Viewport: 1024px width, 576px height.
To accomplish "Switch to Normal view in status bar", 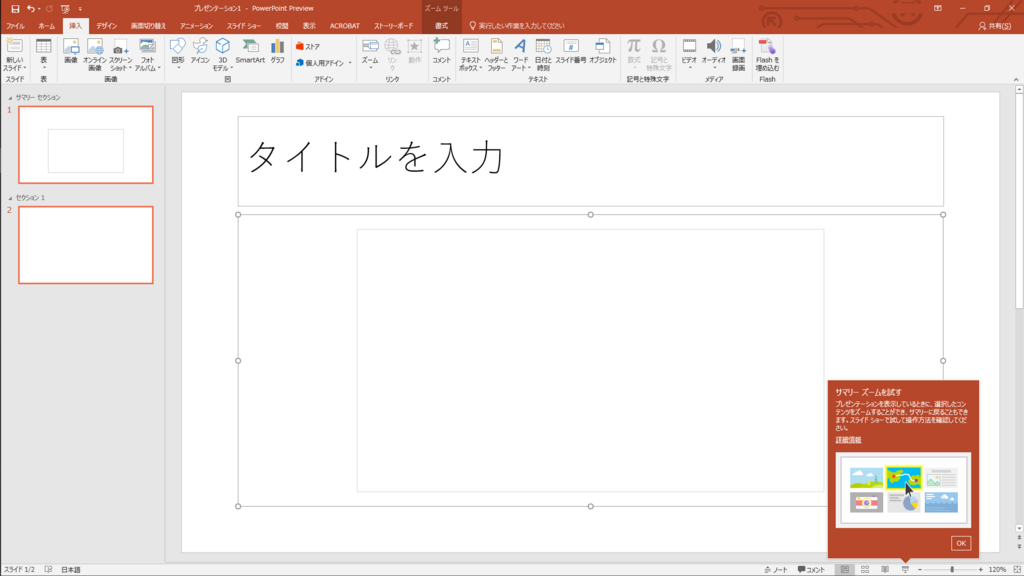I will 845,569.
